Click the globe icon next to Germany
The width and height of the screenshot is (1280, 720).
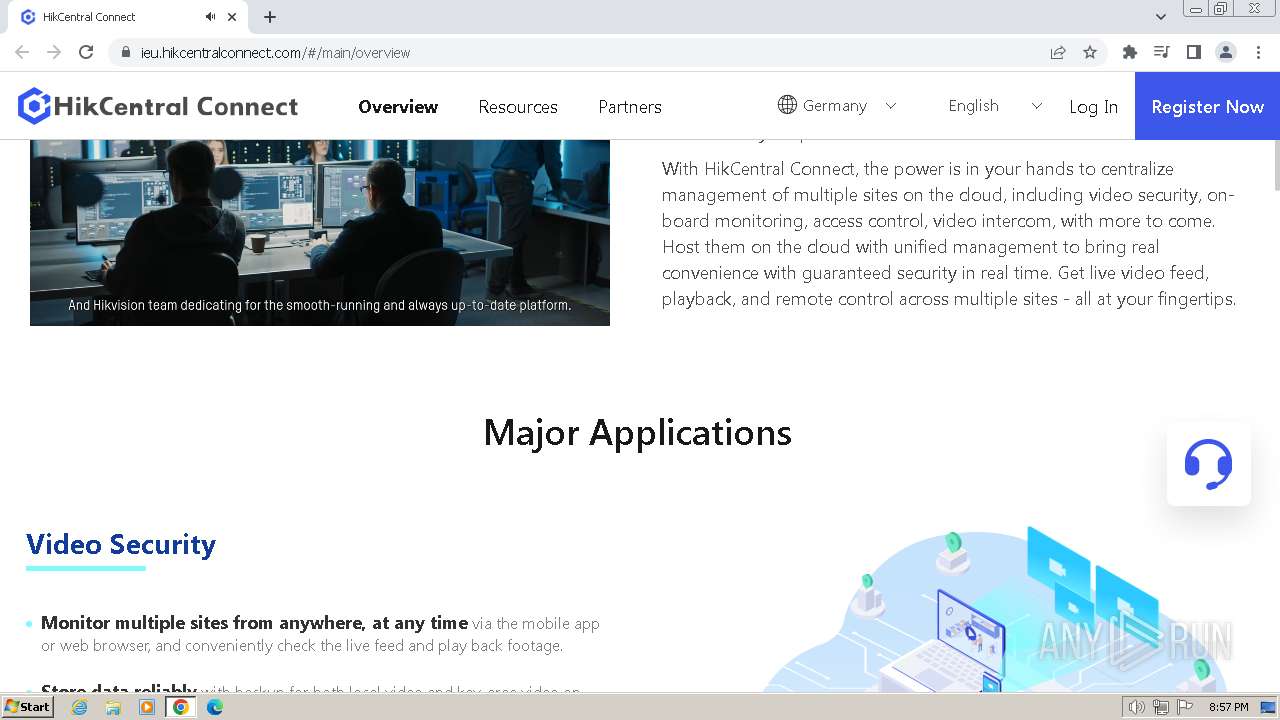point(787,105)
